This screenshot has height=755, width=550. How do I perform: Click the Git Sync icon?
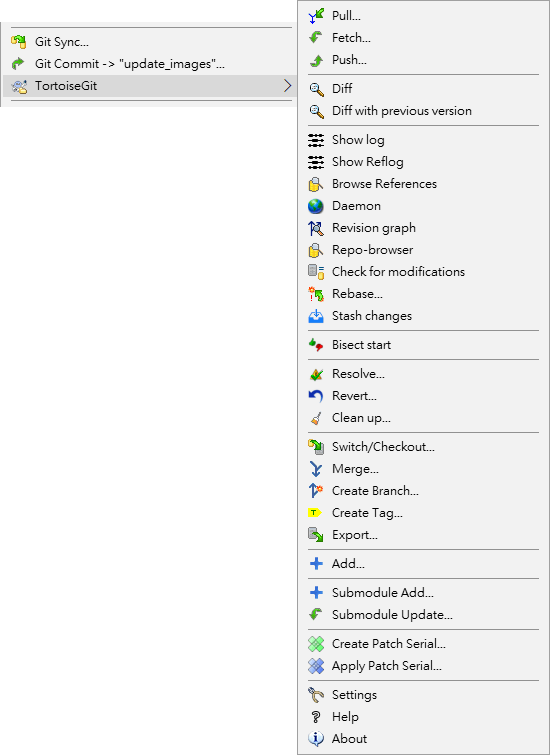[x=19, y=42]
